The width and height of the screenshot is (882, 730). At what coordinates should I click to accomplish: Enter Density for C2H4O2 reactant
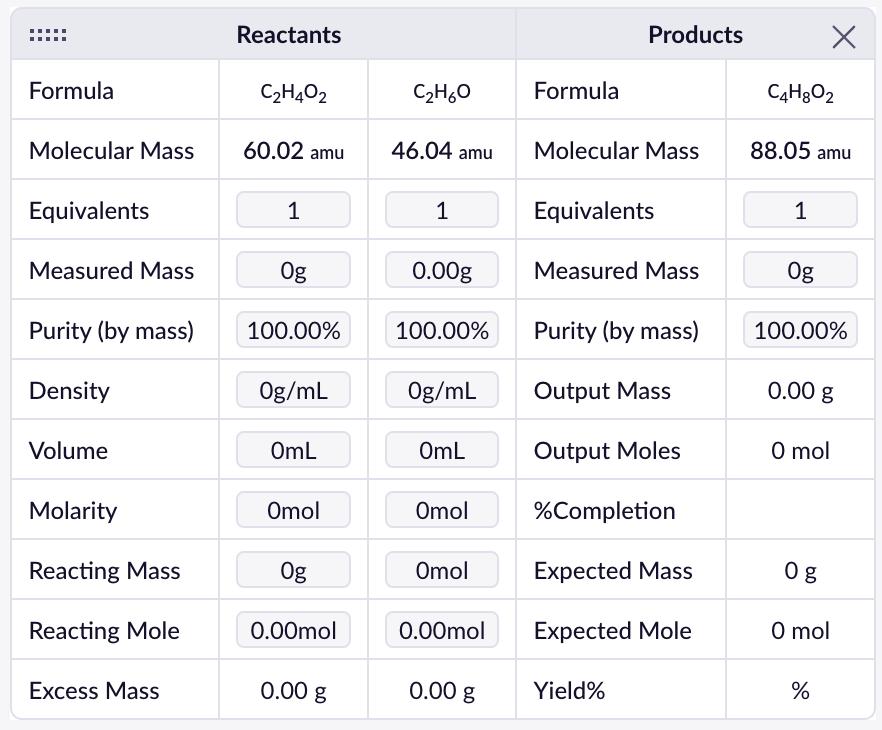click(x=293, y=391)
